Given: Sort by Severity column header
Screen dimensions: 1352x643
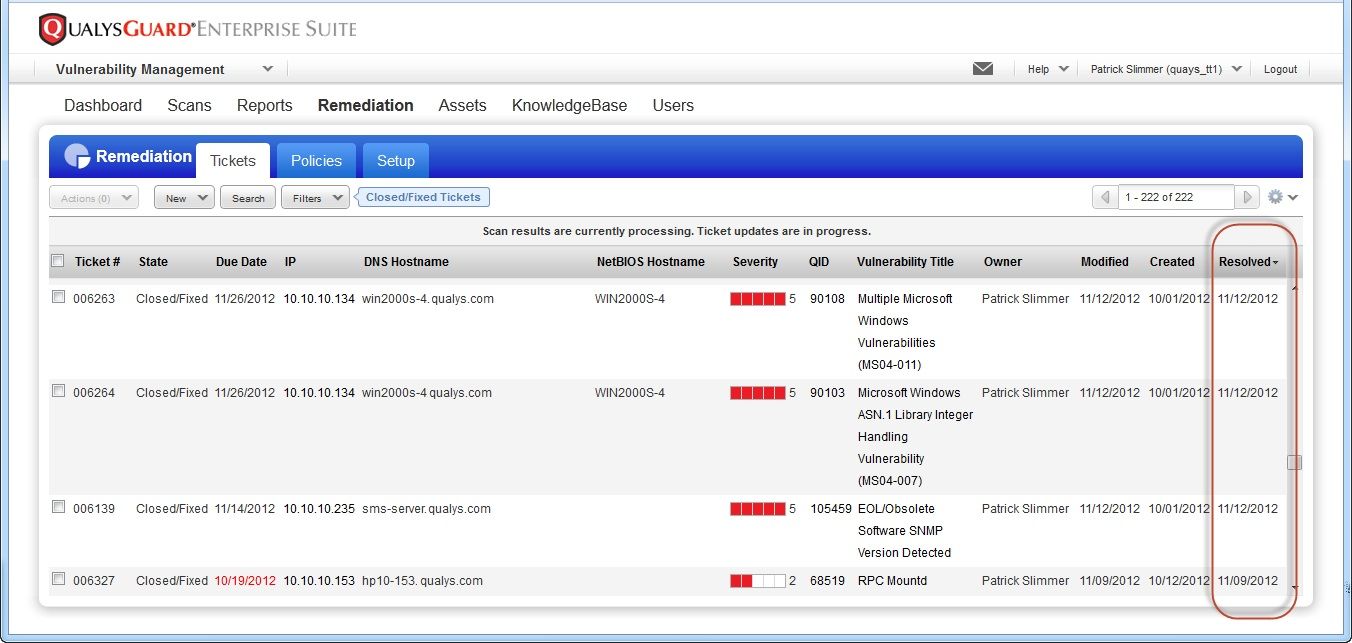Looking at the screenshot, I should [755, 262].
